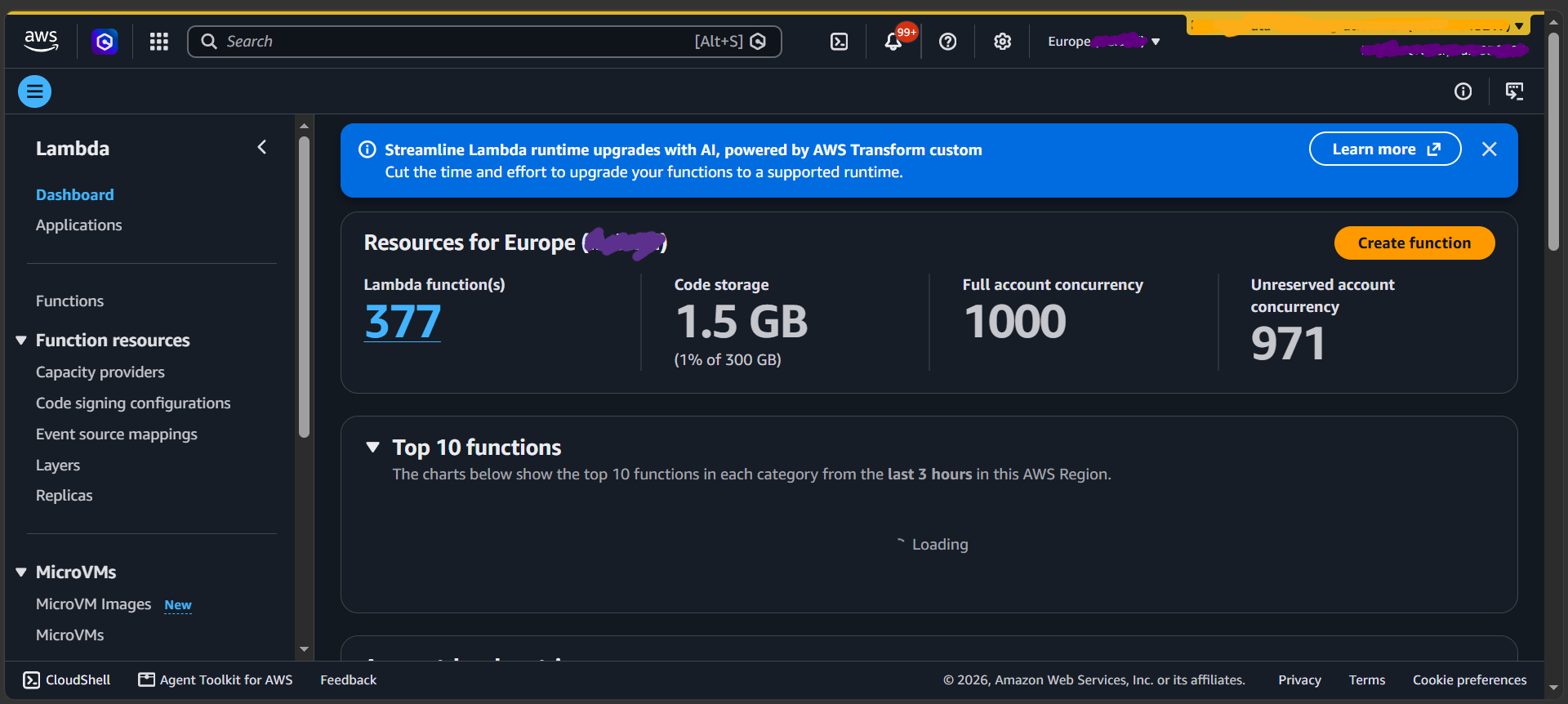Click the sidebar scroll down arrow
Viewport: 1568px width, 704px height.
tap(305, 649)
